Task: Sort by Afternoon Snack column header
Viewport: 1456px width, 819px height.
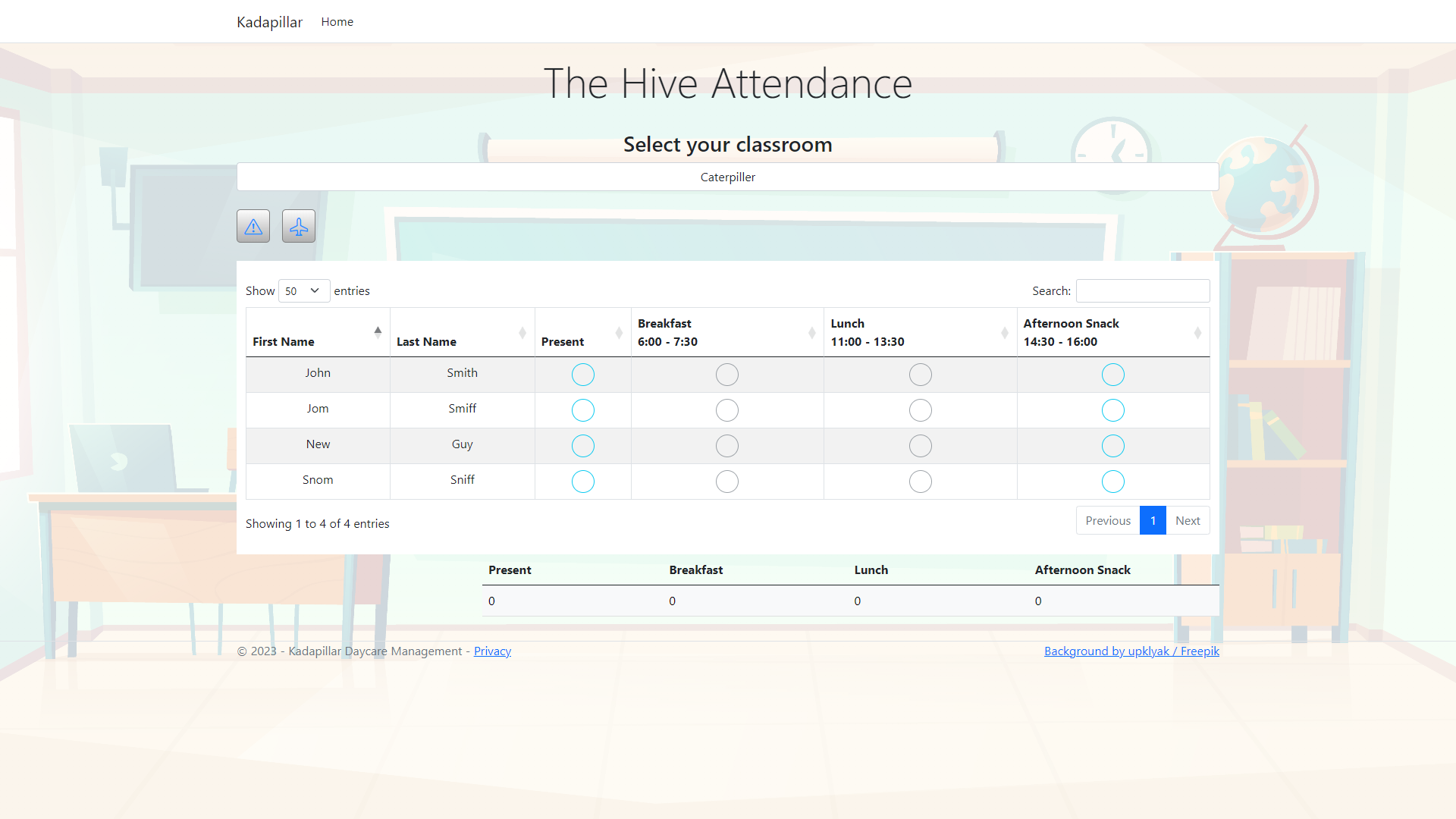Action: point(1112,332)
